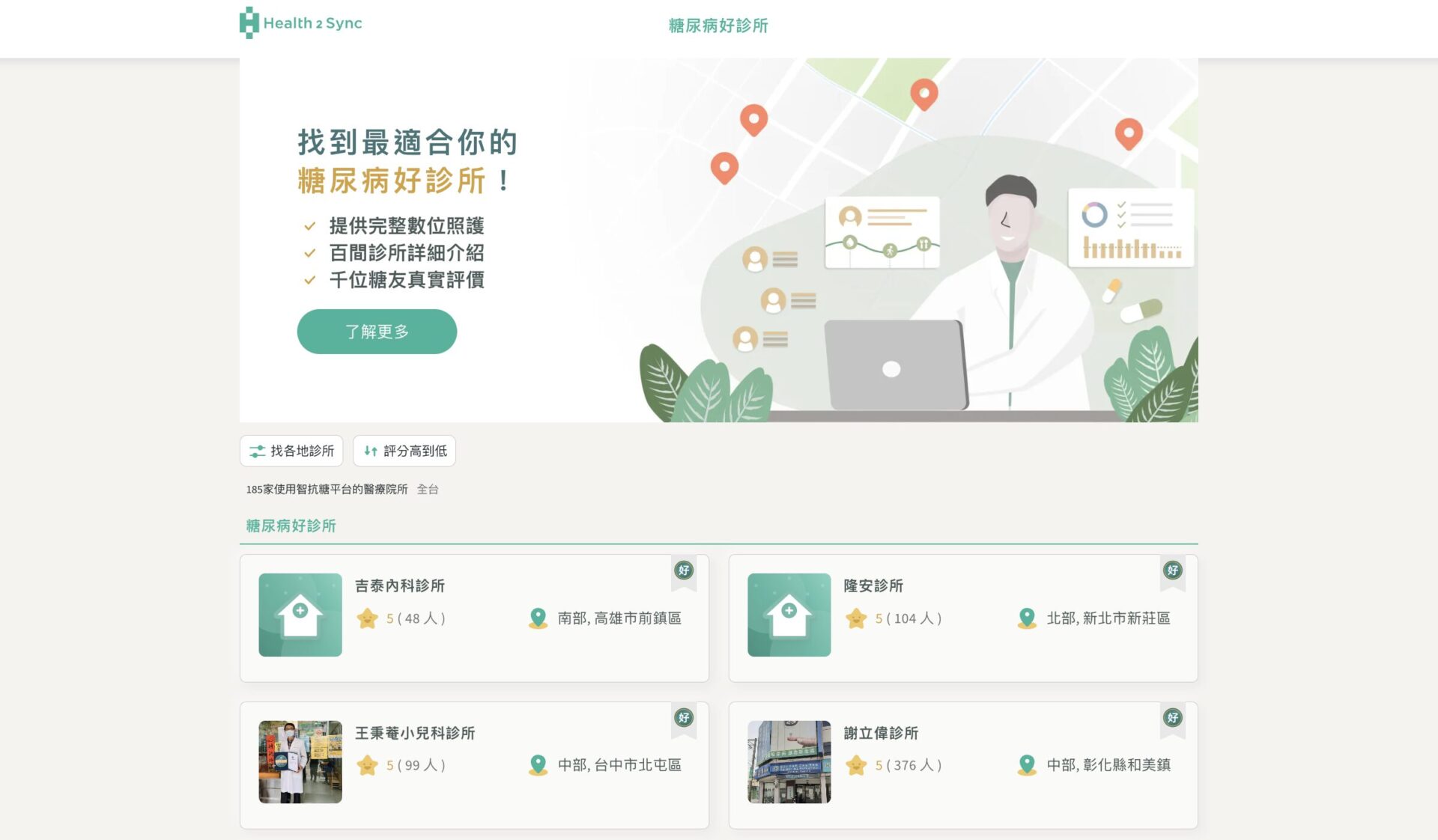Click the 好 badge on 謝立偉診所 card
This screenshot has width=1438, height=840.
1172,717
